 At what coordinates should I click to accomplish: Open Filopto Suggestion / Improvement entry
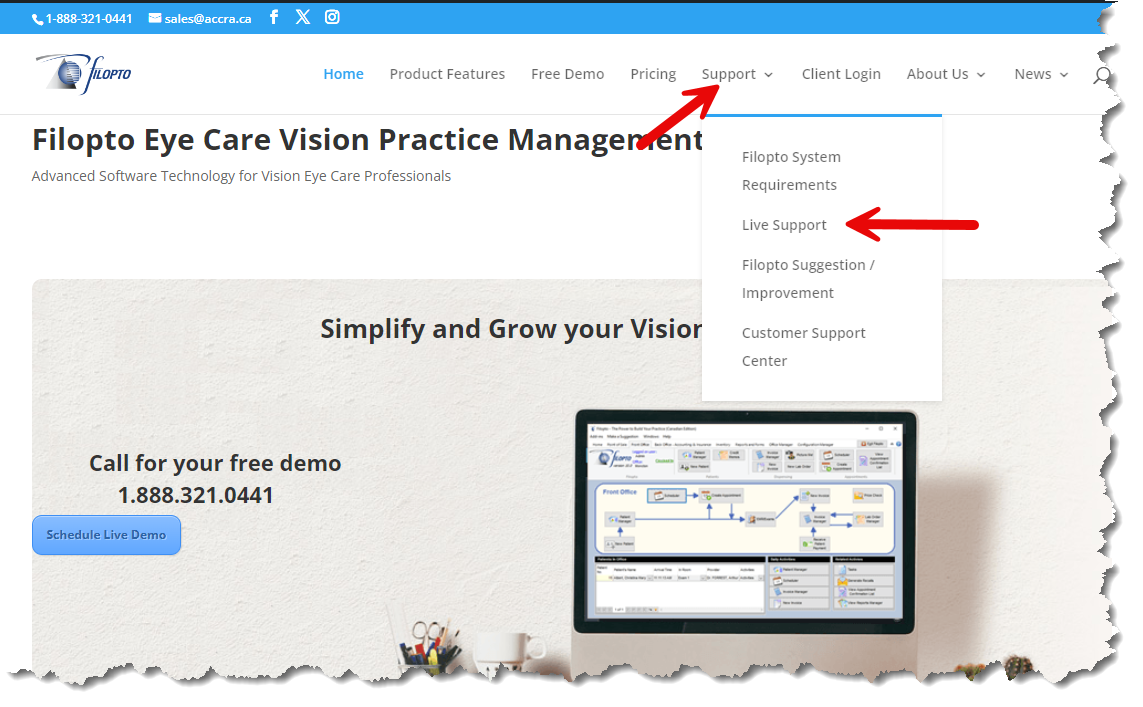pyautogui.click(x=808, y=278)
